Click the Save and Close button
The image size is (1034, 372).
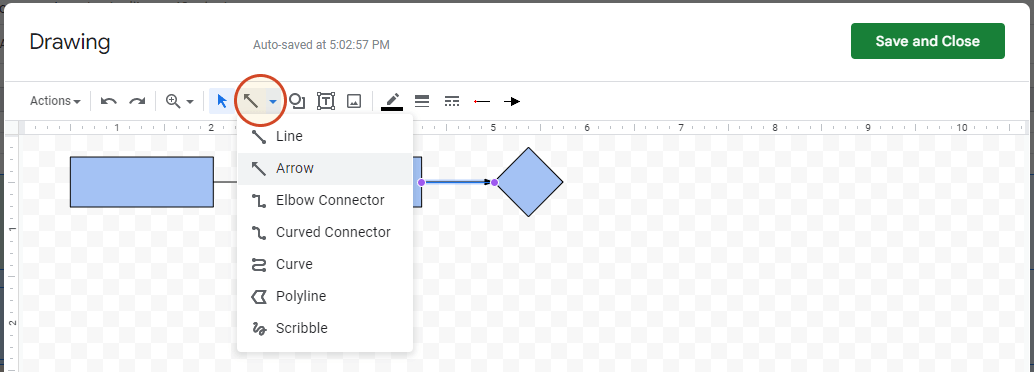click(927, 41)
